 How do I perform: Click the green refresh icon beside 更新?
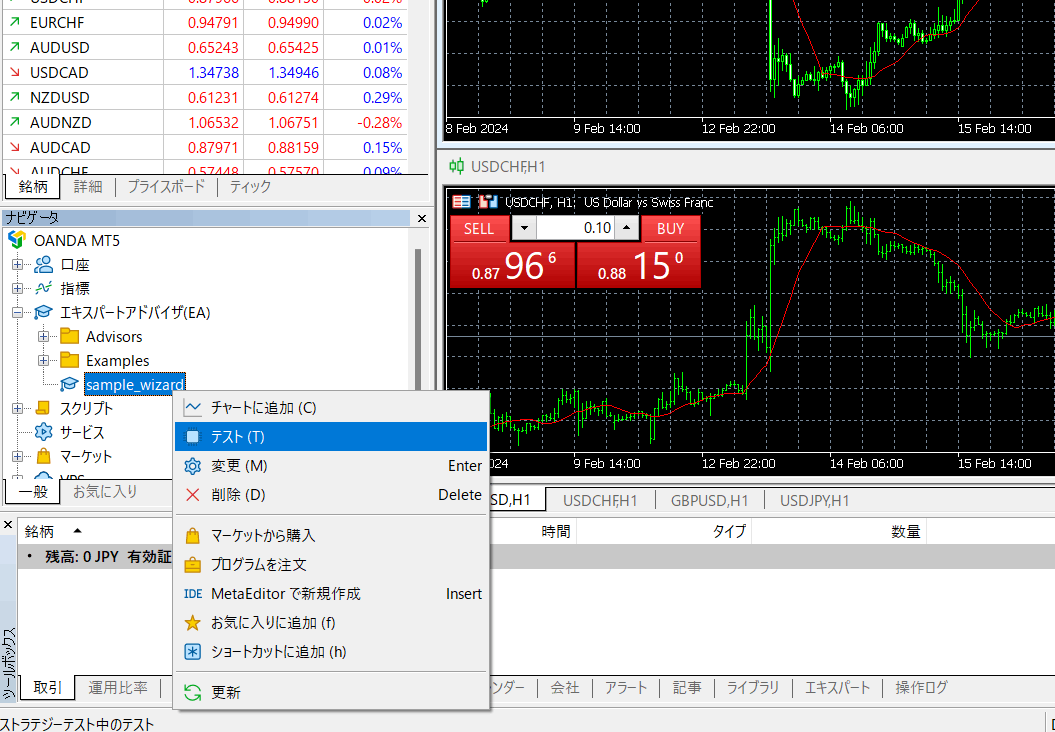[x=192, y=692]
